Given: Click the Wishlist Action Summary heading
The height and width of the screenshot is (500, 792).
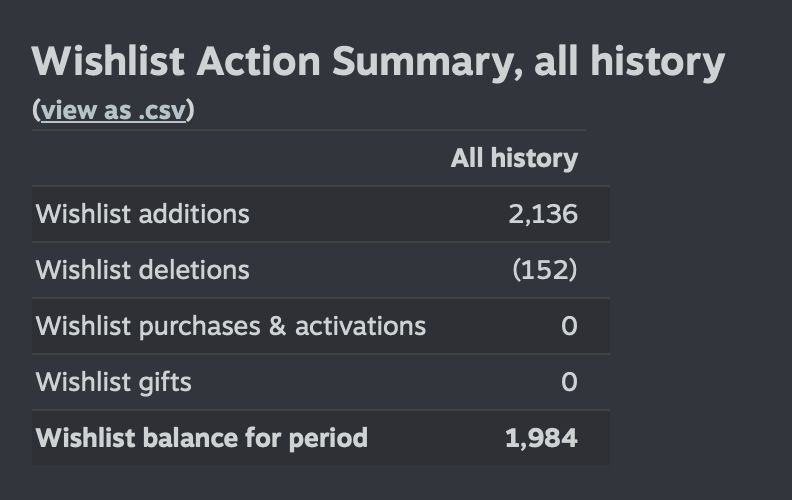Looking at the screenshot, I should point(378,62).
